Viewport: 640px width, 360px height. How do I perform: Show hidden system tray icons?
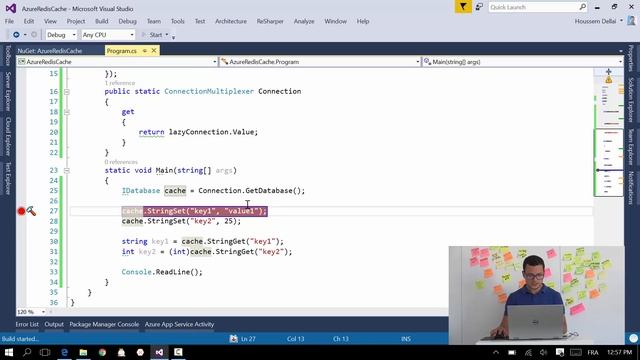click(496, 352)
